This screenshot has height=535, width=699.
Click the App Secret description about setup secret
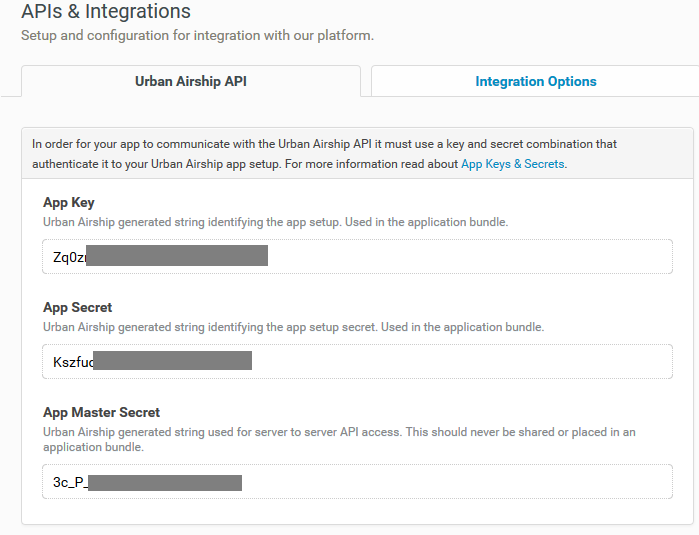point(293,327)
